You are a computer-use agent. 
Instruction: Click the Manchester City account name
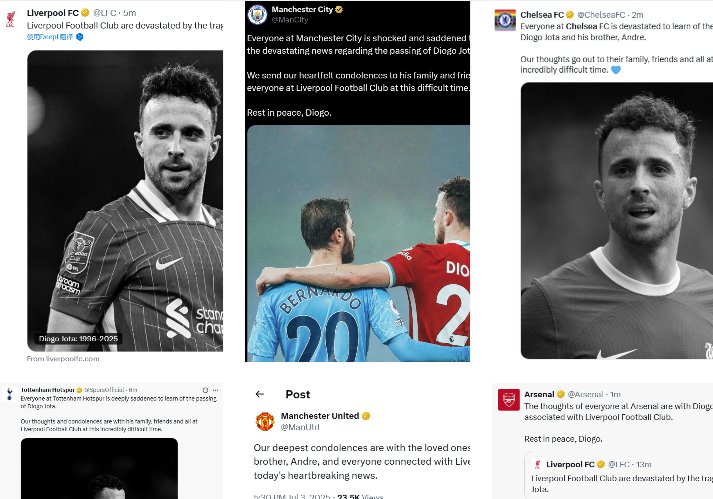(x=302, y=9)
